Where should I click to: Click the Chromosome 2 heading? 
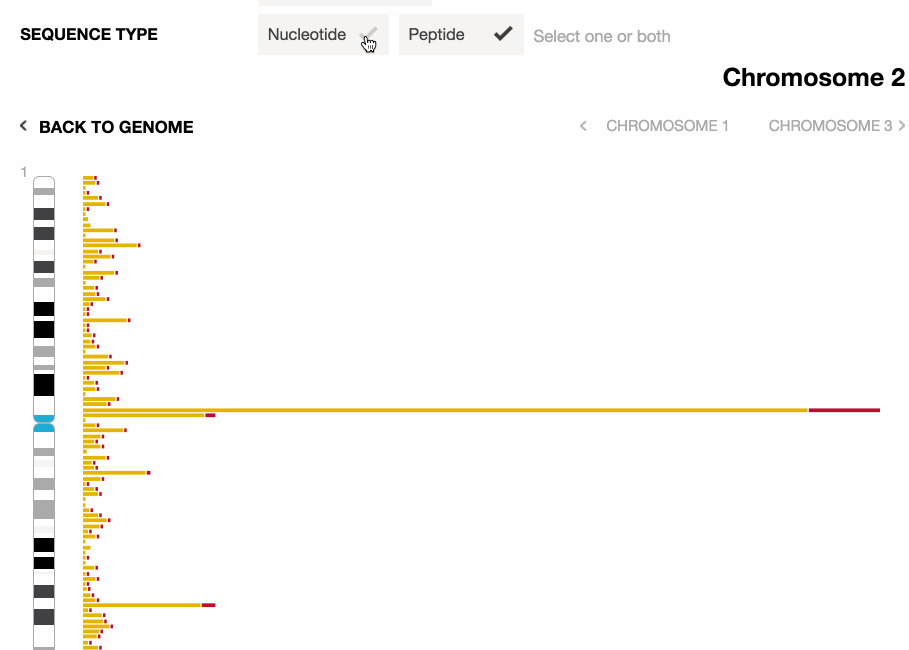813,78
